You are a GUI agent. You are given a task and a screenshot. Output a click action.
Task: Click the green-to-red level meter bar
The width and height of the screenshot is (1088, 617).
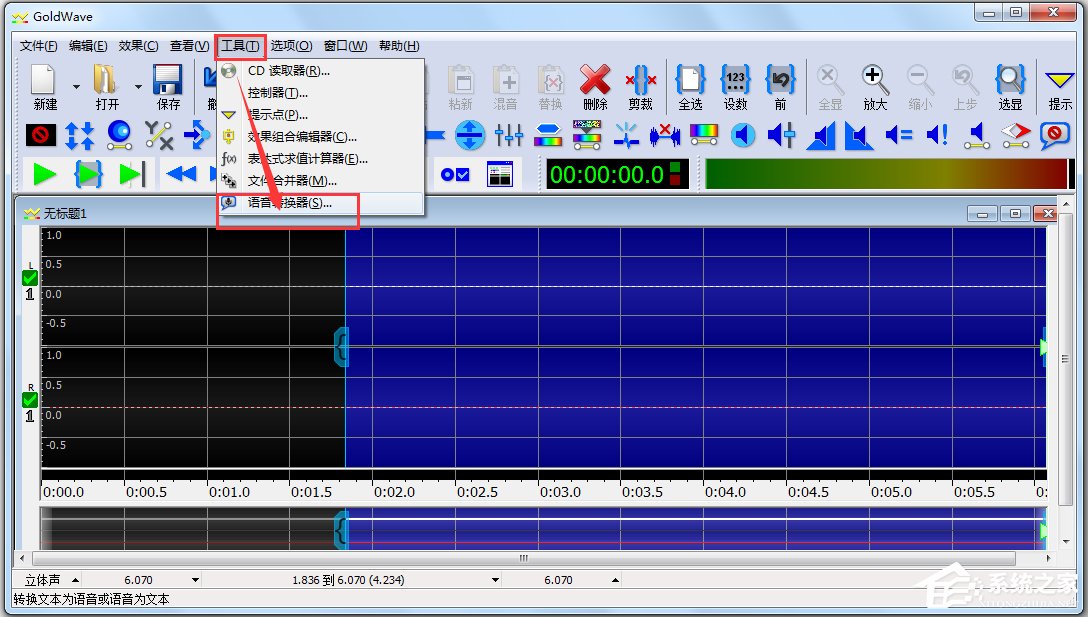pos(887,174)
